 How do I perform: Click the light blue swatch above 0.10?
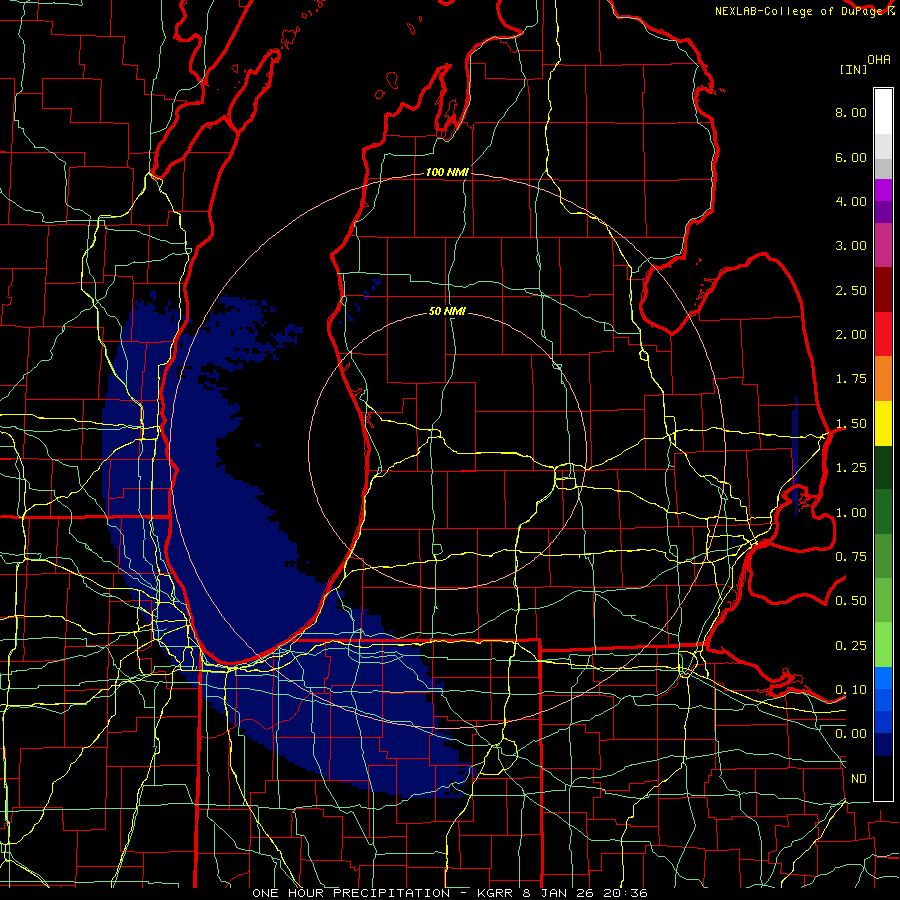[x=883, y=678]
